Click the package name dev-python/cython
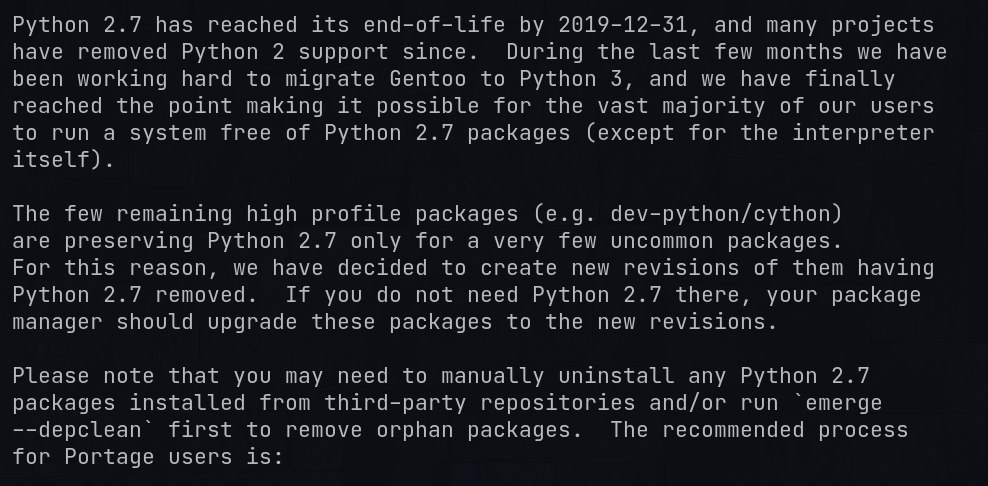Screen dimensions: 988x486 coord(720,214)
